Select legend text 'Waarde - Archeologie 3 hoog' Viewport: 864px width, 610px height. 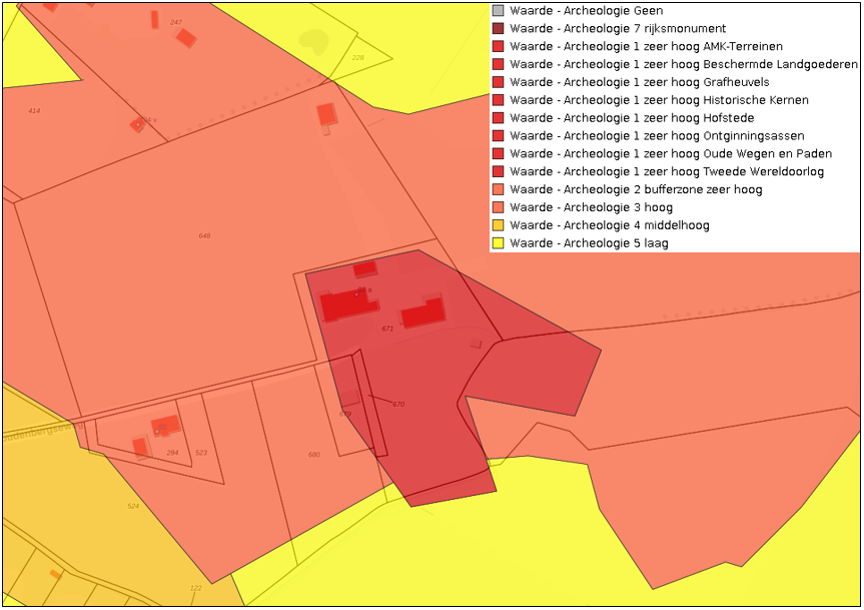(591, 208)
